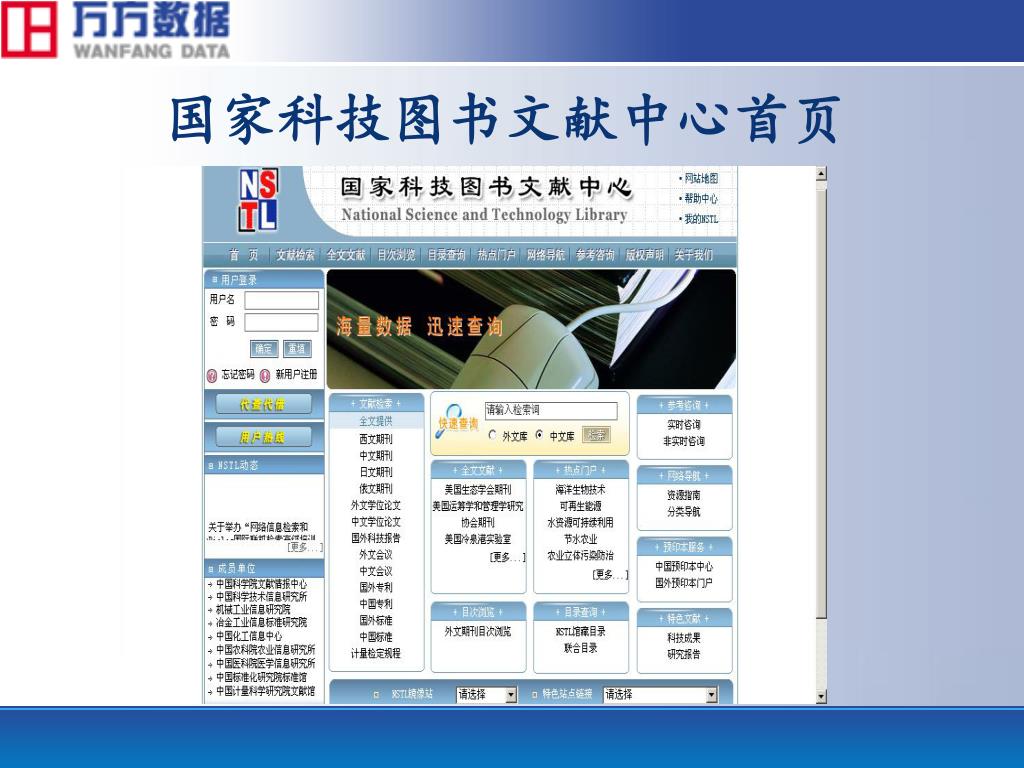Go to 首页 in navigation bar

(x=244, y=255)
